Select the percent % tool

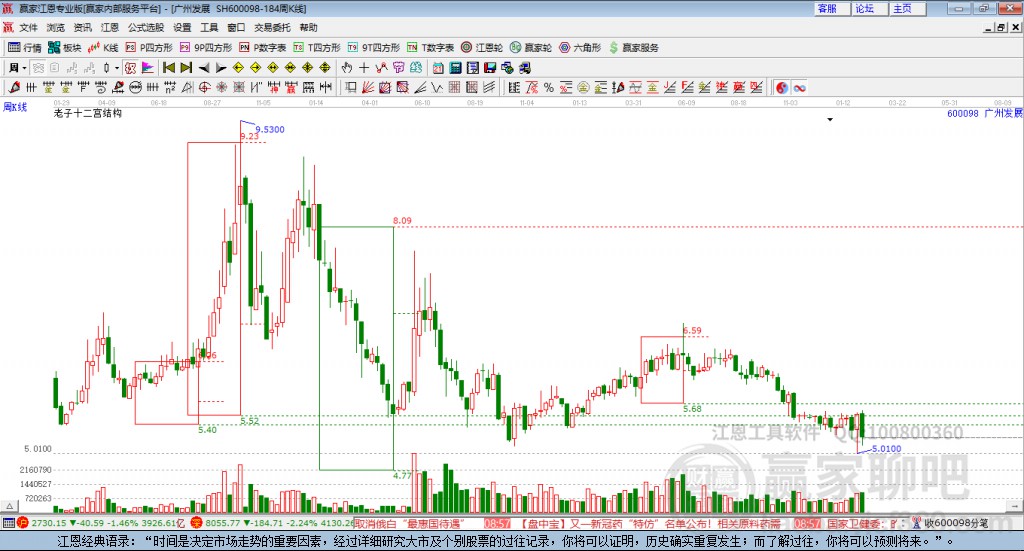(549, 87)
